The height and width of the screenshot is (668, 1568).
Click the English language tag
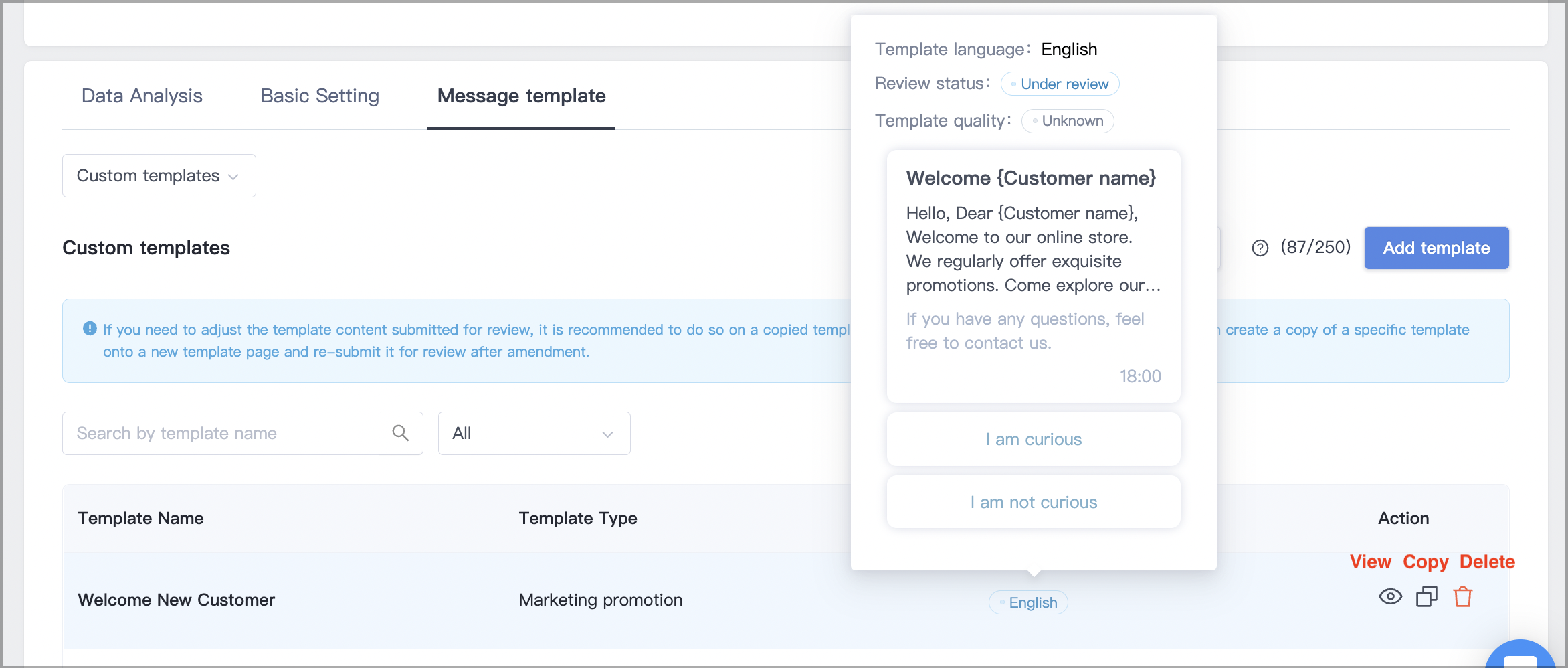coord(1028,602)
